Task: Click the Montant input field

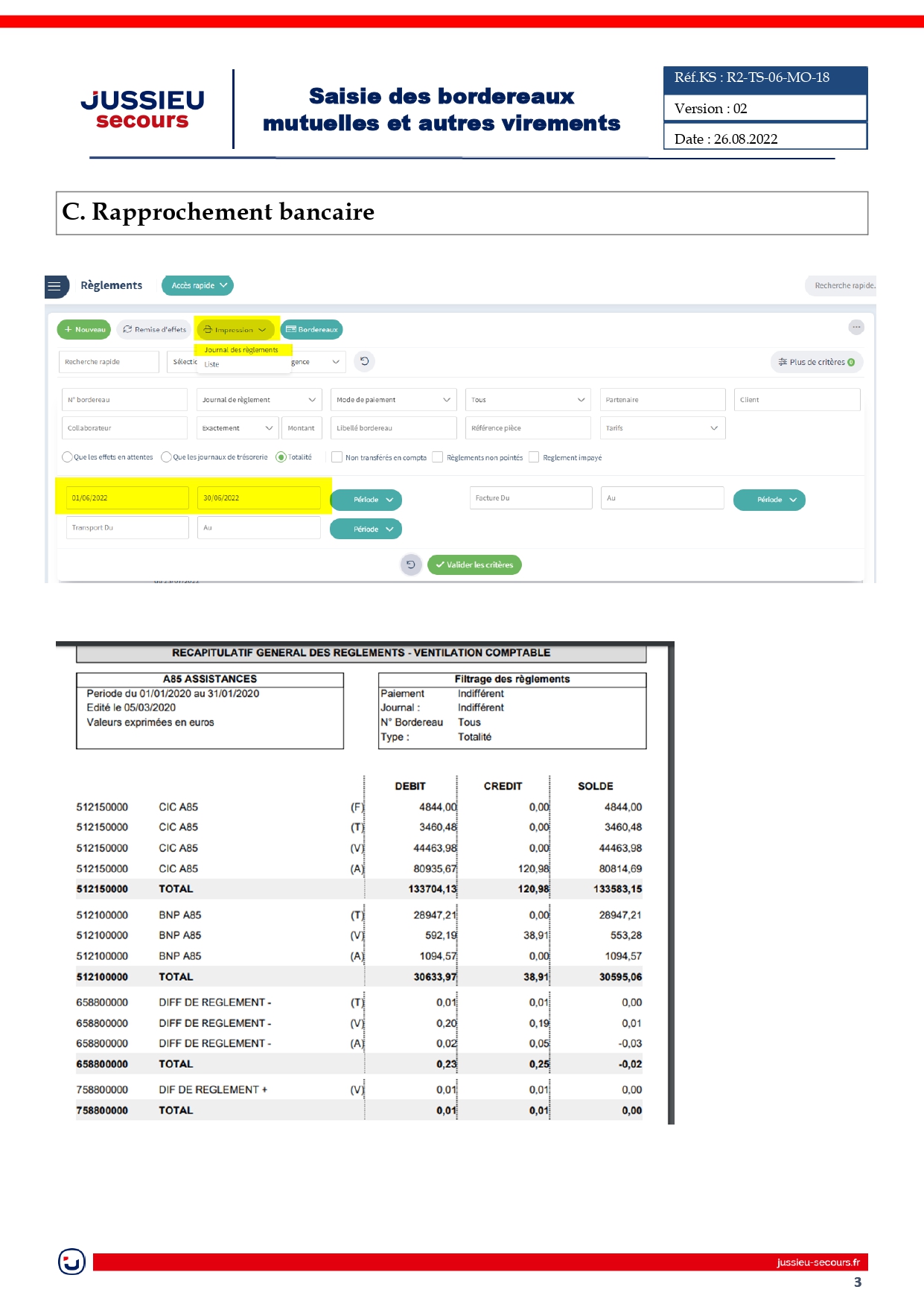Action: [302, 428]
